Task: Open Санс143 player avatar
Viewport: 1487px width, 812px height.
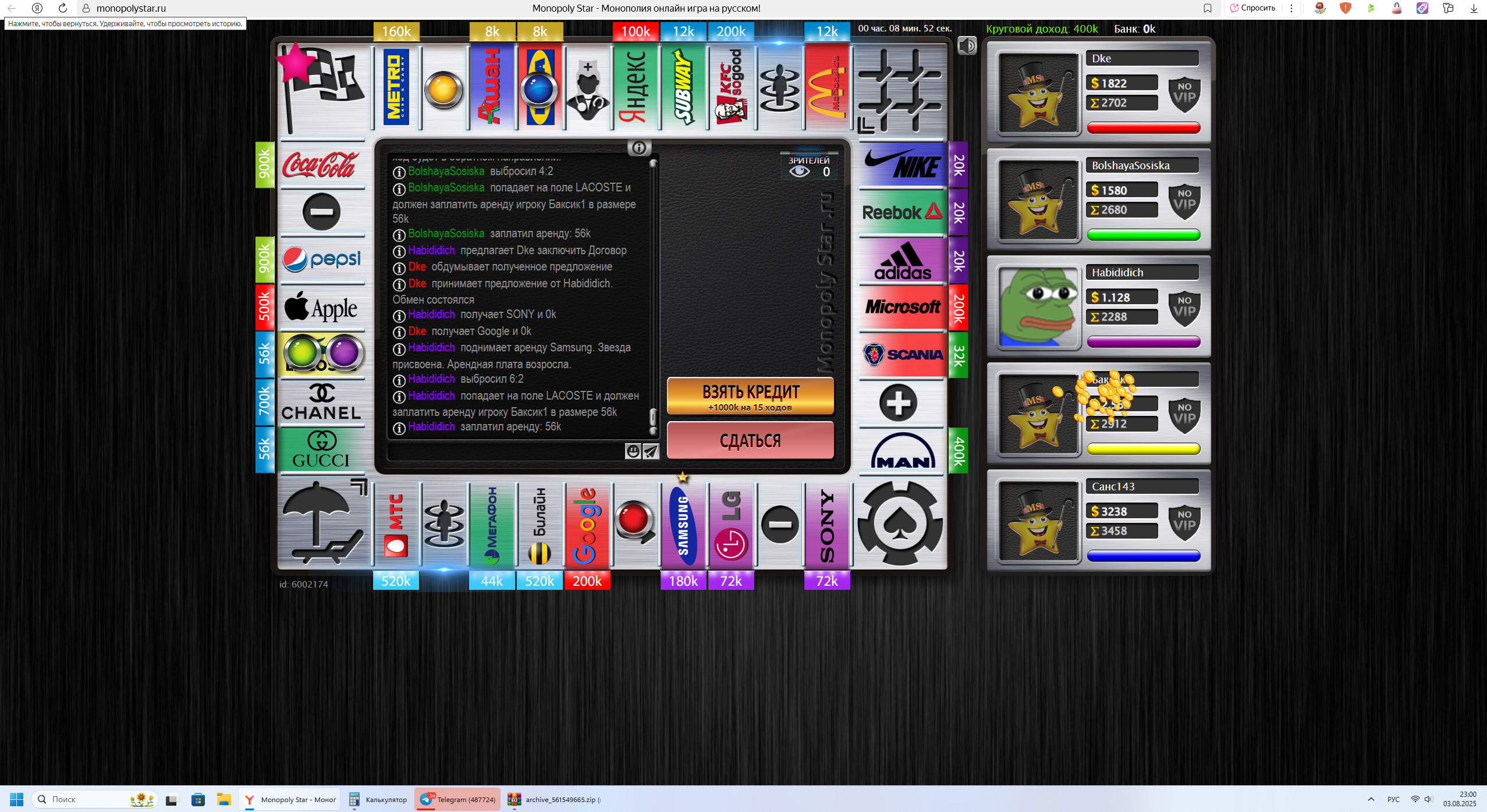Action: click(x=1038, y=521)
